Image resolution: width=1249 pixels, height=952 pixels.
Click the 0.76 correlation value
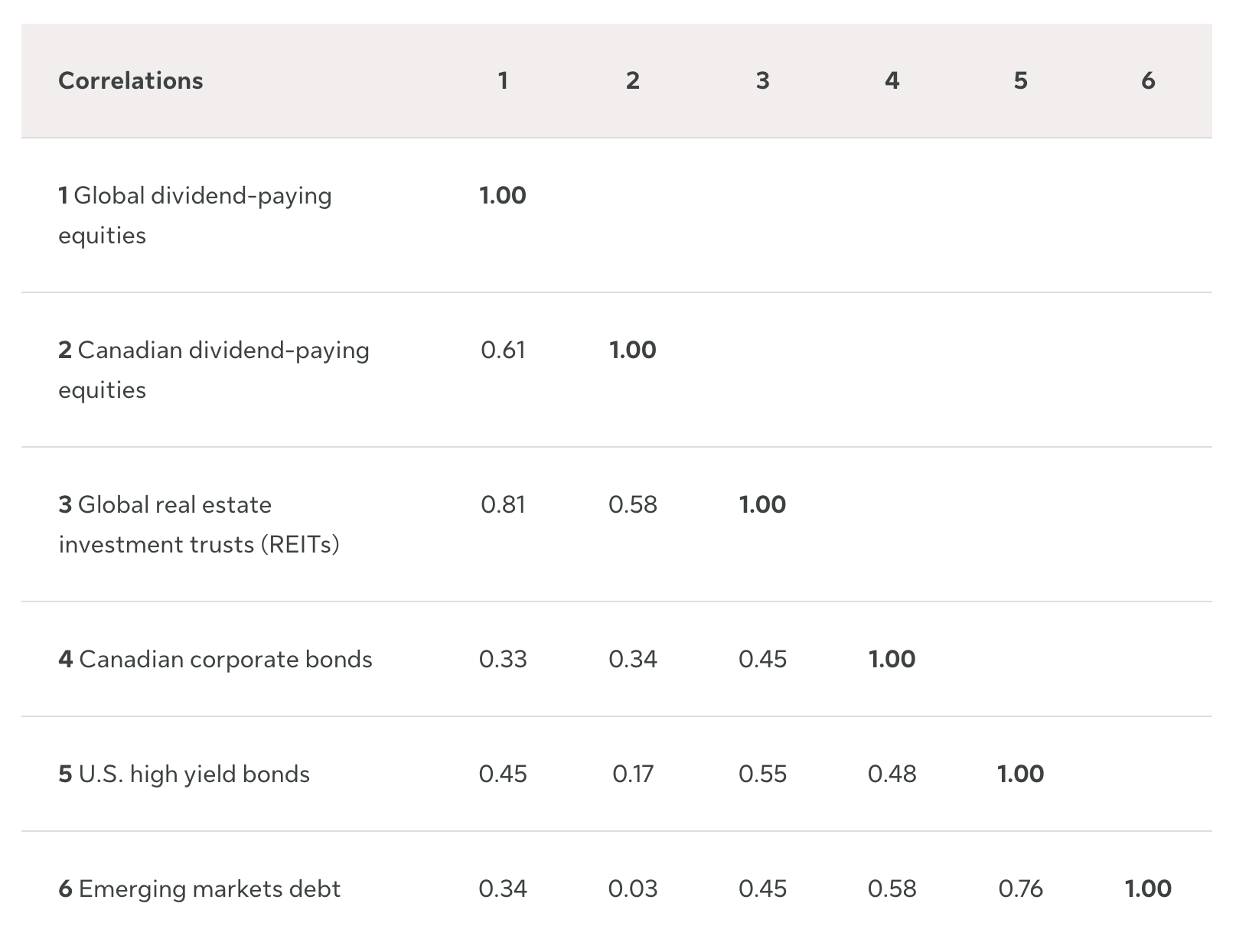point(1020,888)
